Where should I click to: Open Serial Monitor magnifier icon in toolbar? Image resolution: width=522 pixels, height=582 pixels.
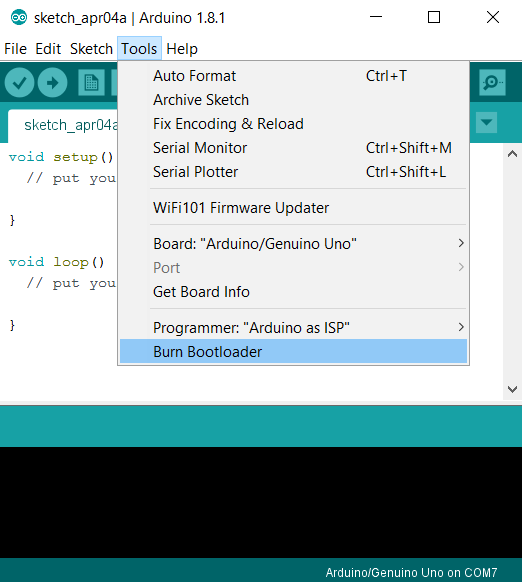tap(492, 82)
